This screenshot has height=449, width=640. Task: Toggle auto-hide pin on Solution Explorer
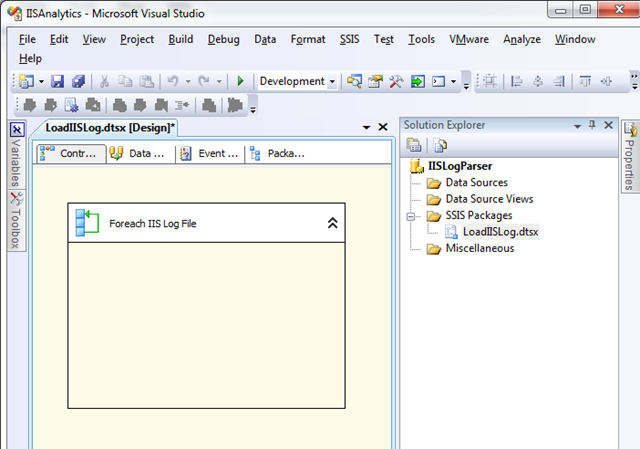pos(592,125)
